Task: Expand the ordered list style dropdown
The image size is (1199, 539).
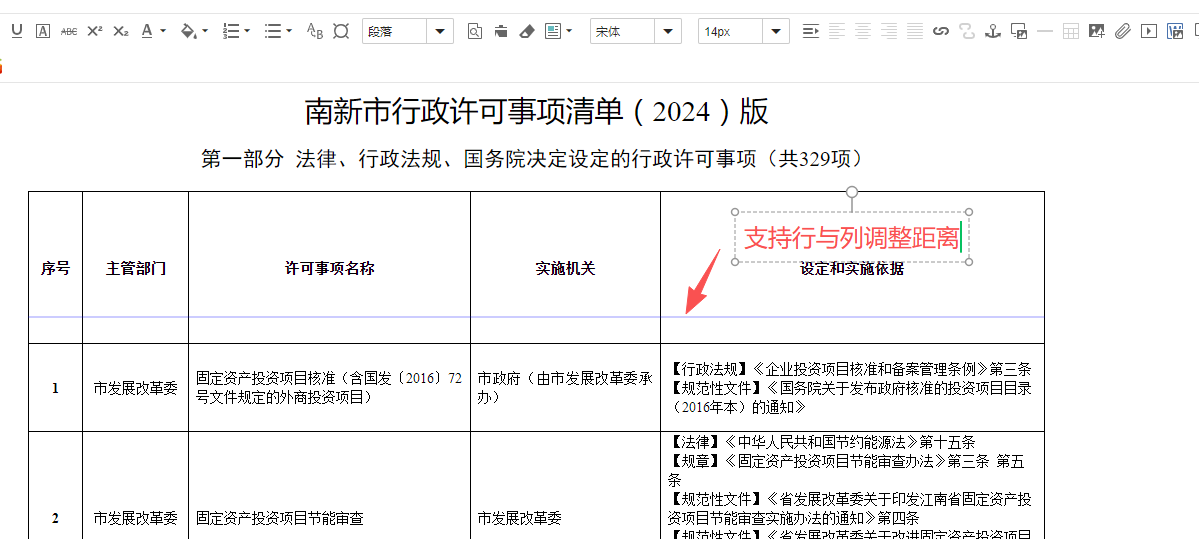Action: pyautogui.click(x=247, y=31)
